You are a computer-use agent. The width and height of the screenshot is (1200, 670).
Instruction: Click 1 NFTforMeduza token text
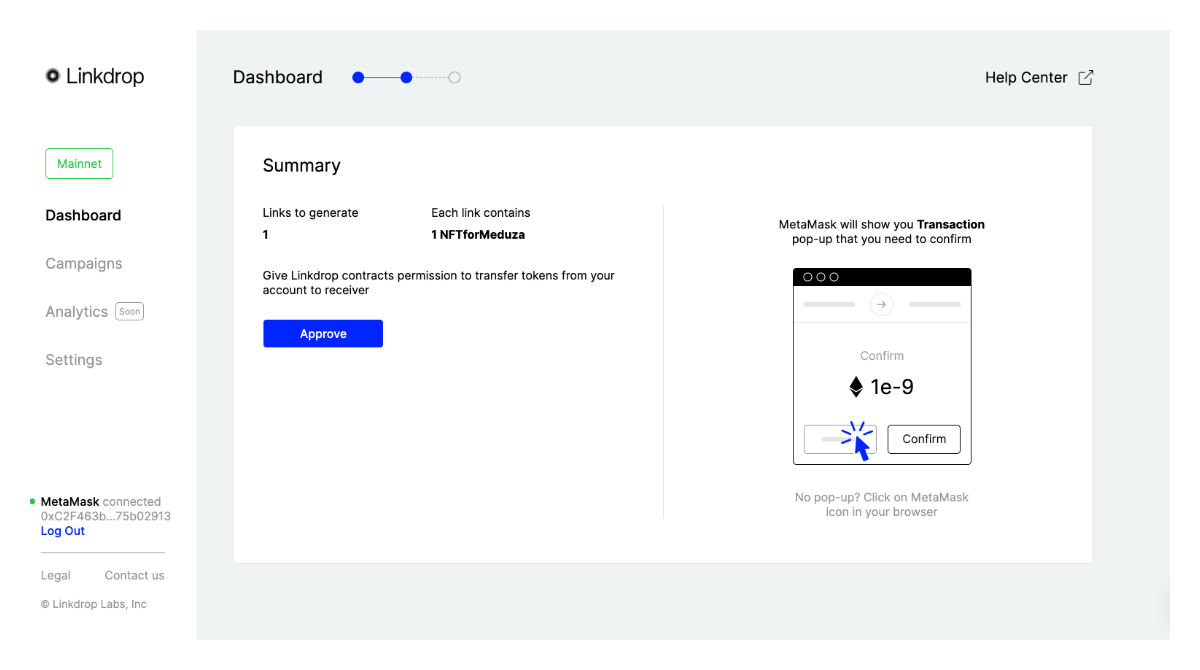point(478,235)
